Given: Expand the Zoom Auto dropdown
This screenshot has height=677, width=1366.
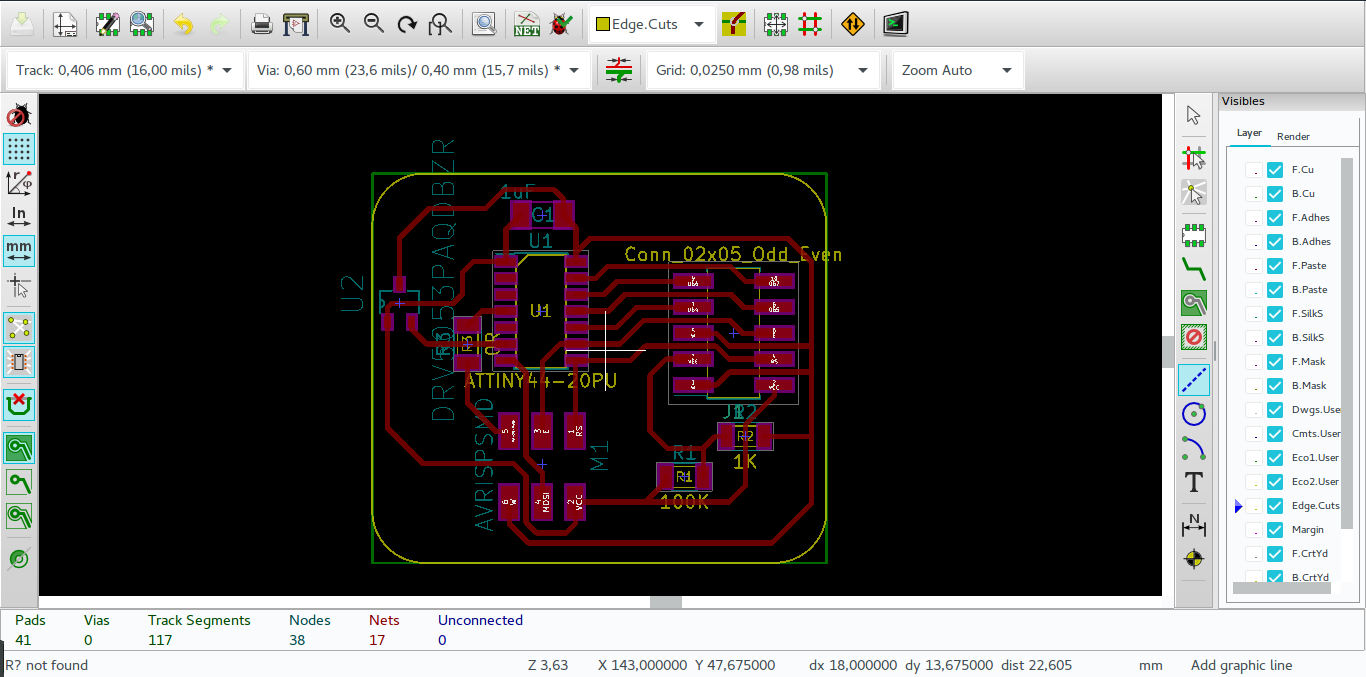Looking at the screenshot, I should point(1008,70).
